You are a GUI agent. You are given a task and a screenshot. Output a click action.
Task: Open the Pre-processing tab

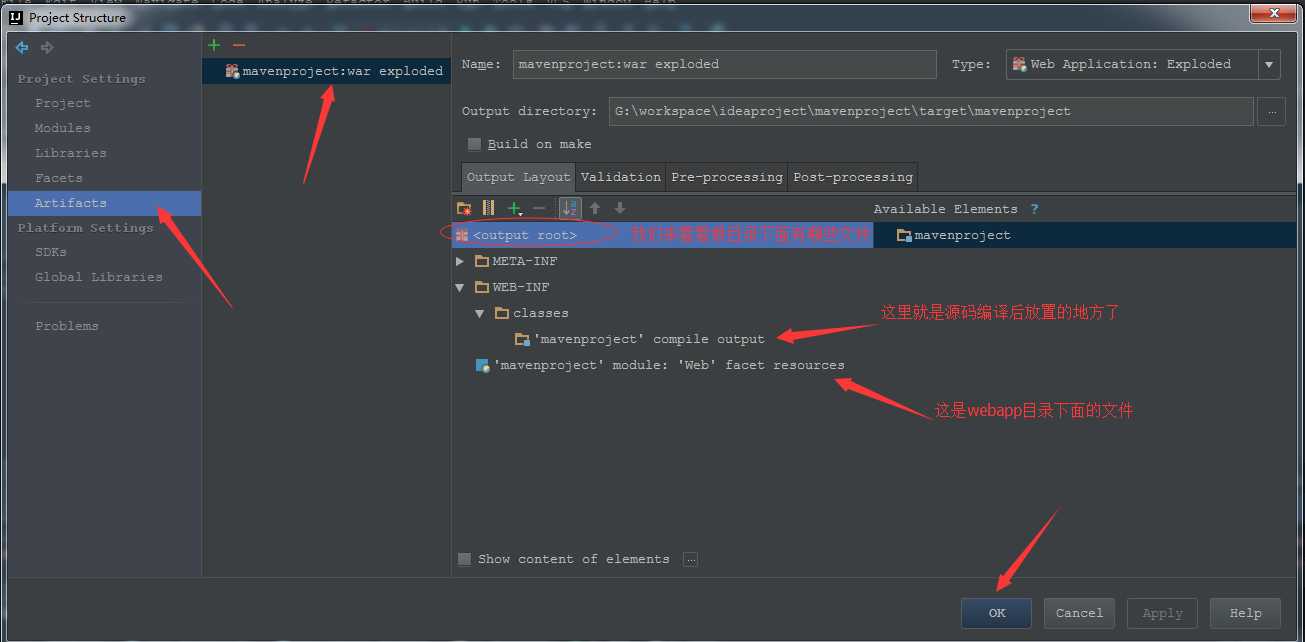727,177
